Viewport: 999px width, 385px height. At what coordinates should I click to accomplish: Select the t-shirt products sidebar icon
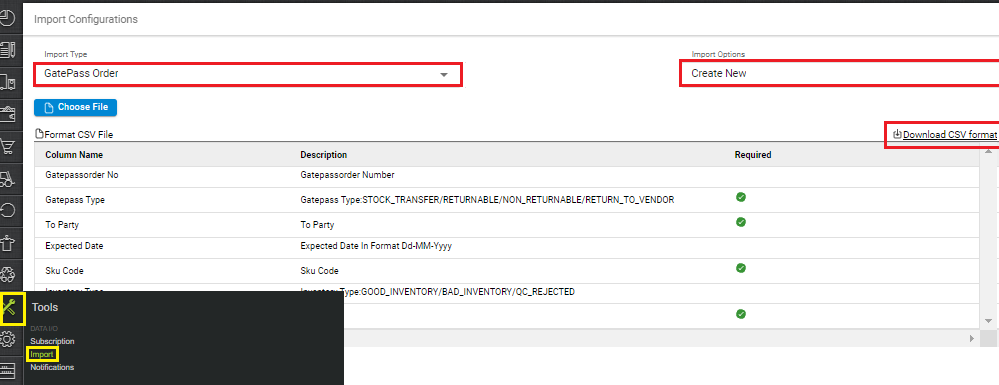(8, 243)
